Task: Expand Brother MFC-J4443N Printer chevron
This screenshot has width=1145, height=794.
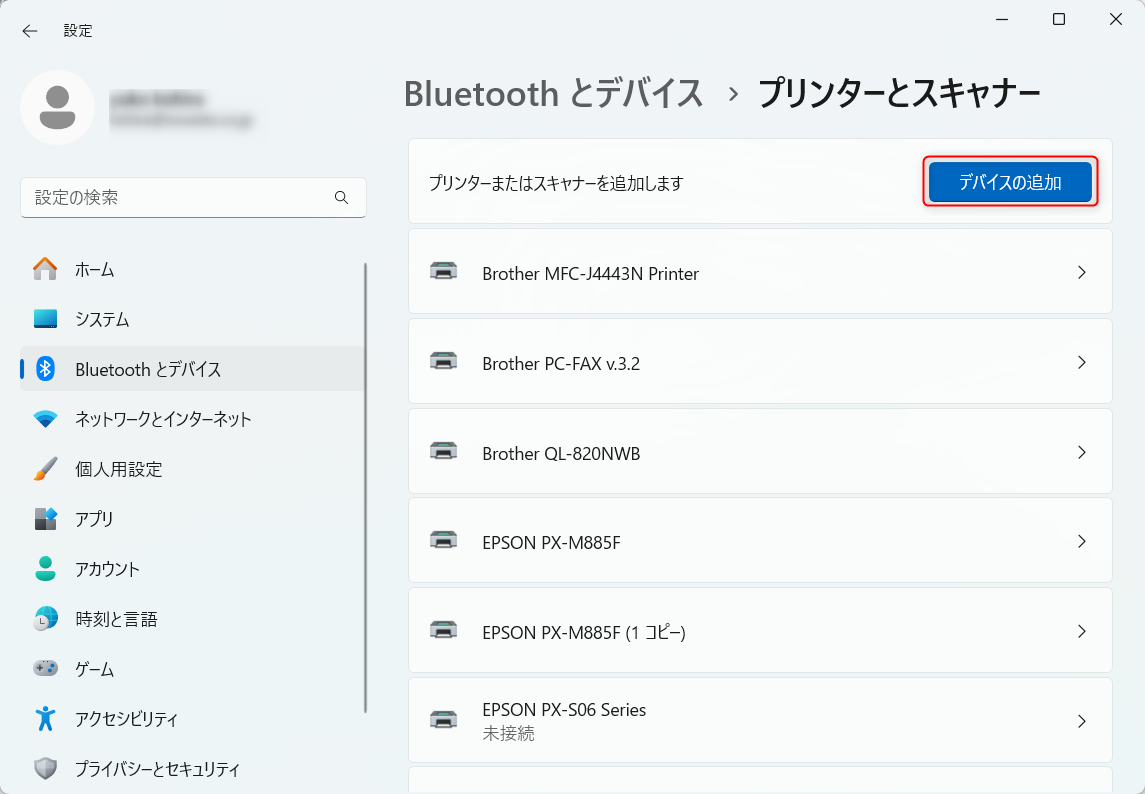Action: 1081,272
